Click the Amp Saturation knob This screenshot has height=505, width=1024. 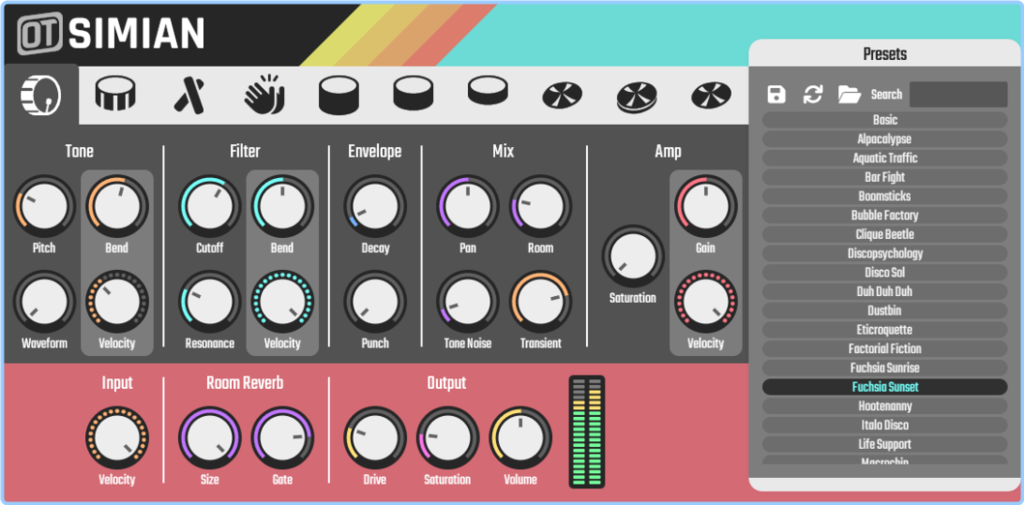coord(633,256)
